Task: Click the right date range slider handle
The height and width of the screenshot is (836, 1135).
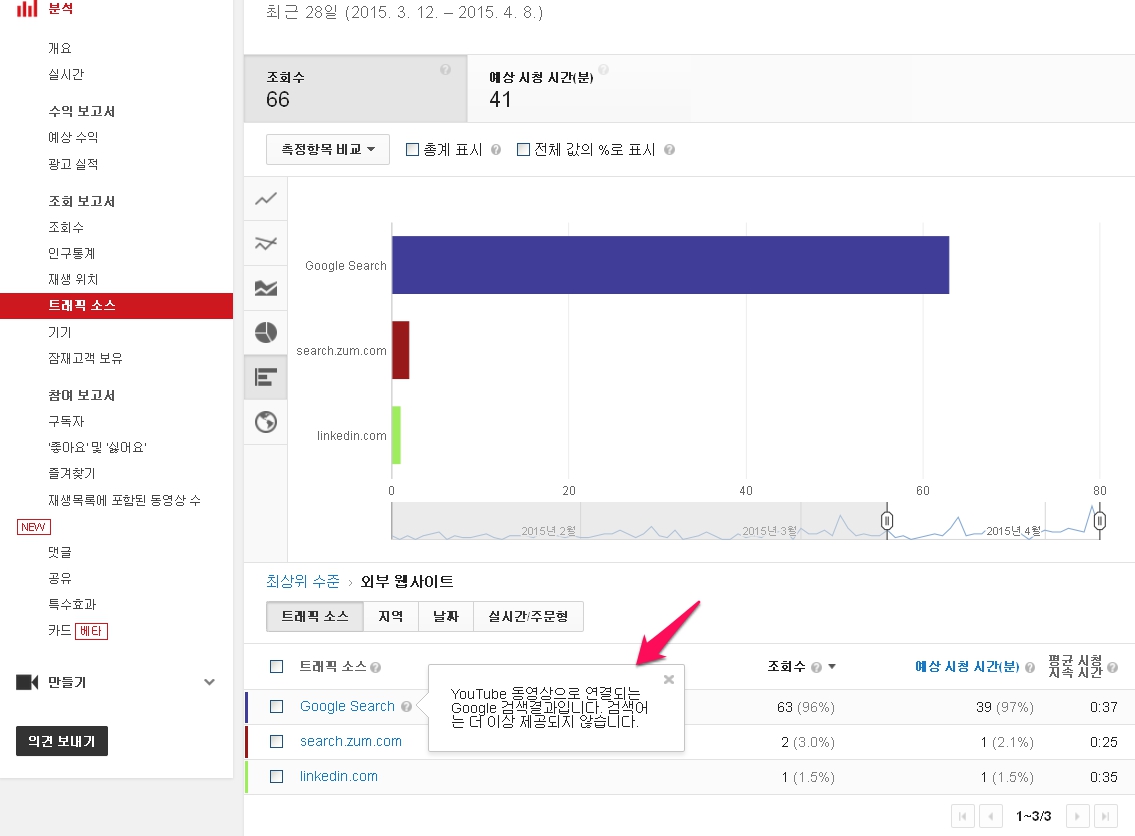Action: 1099,521
